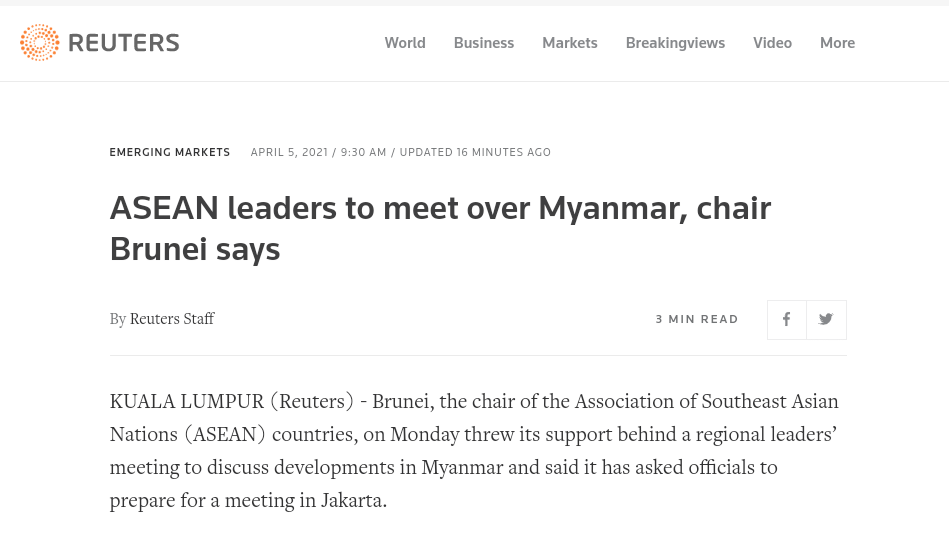Click the REUTERS wordmark text
This screenshot has height=543, width=949.
coord(124,43)
